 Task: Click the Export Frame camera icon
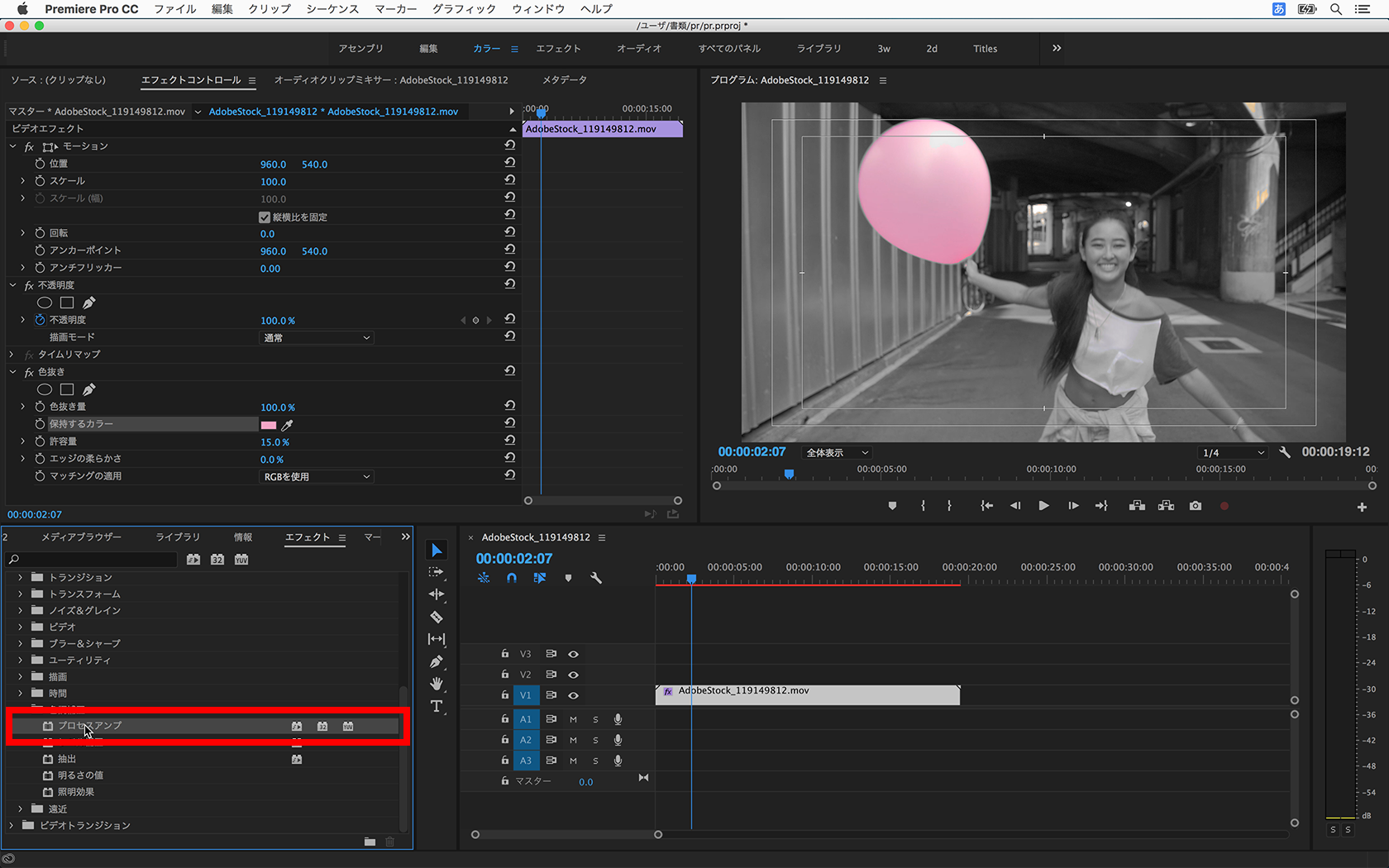(x=1196, y=506)
